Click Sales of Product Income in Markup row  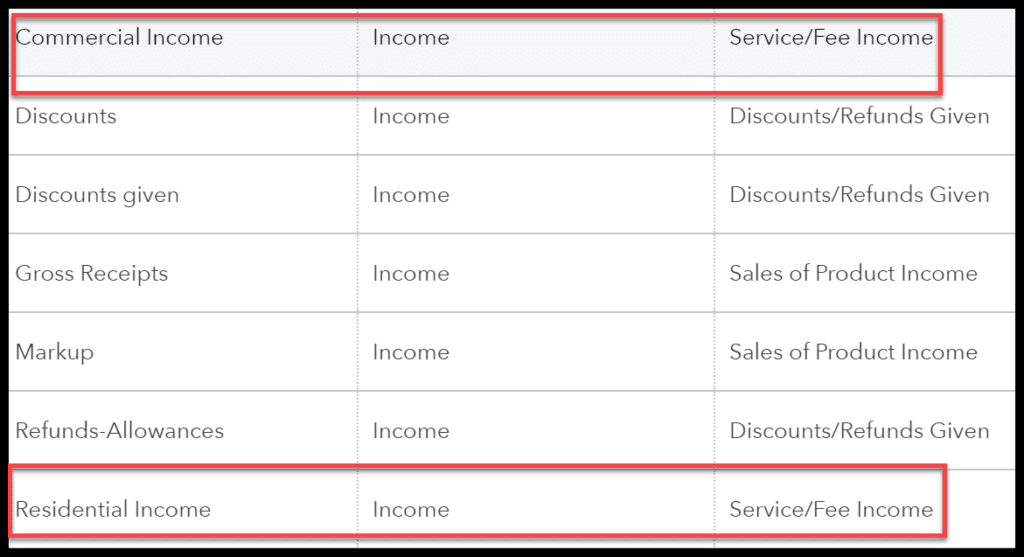[853, 352]
